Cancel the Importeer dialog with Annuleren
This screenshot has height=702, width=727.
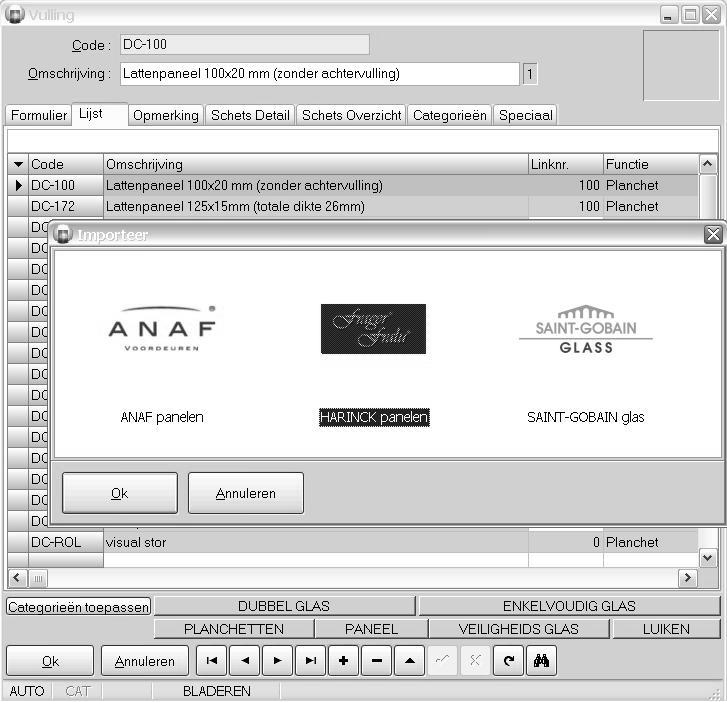point(246,493)
